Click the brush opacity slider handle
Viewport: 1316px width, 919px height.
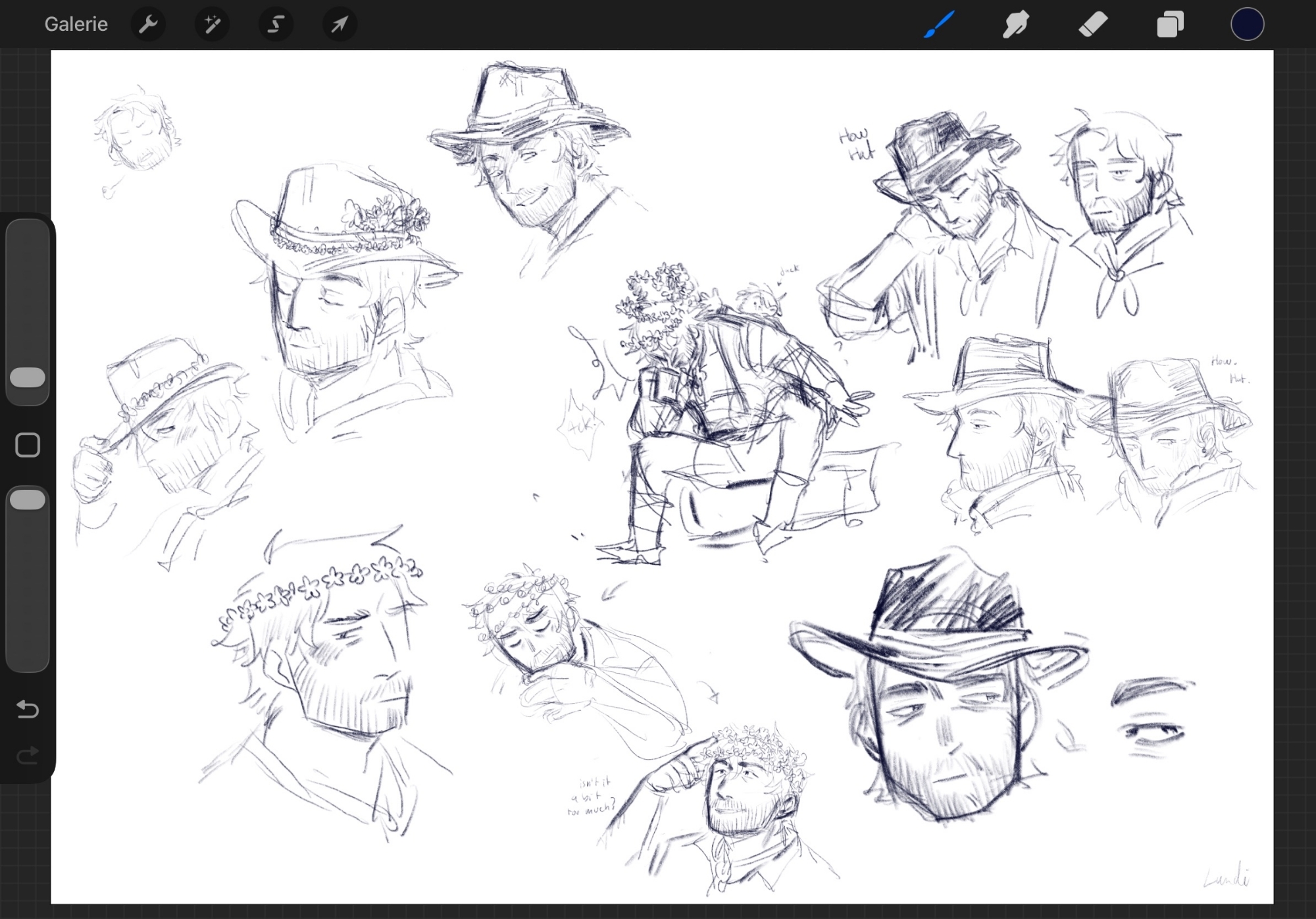pos(28,499)
